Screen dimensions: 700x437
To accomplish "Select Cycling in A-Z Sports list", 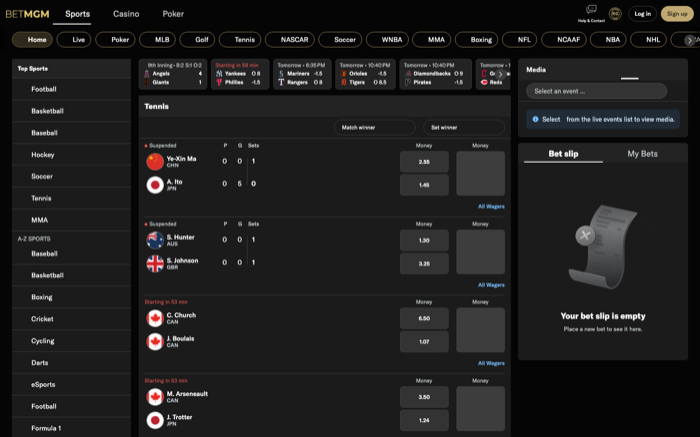I will click(x=71, y=341).
